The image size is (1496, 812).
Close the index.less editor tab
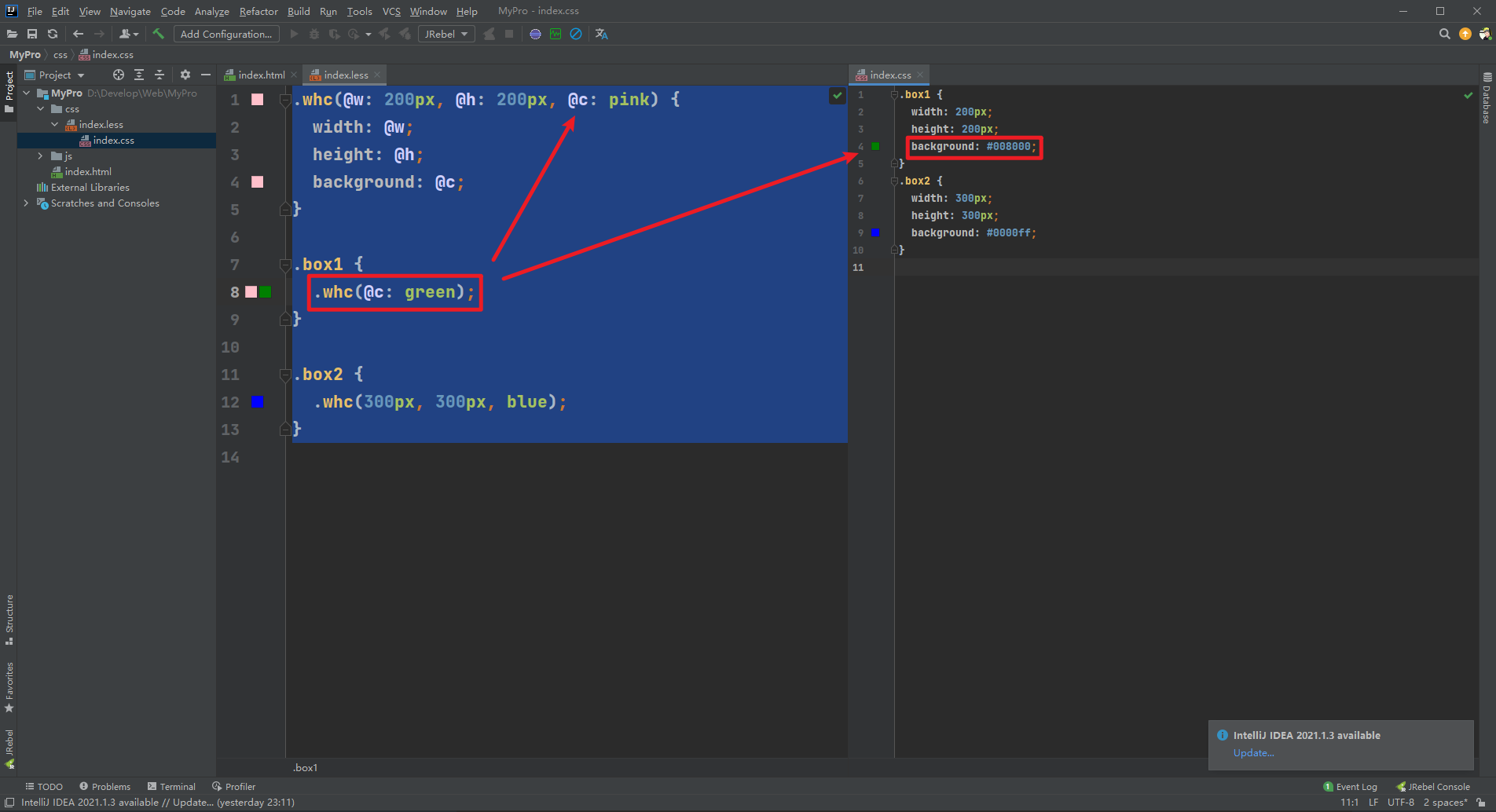(x=377, y=75)
